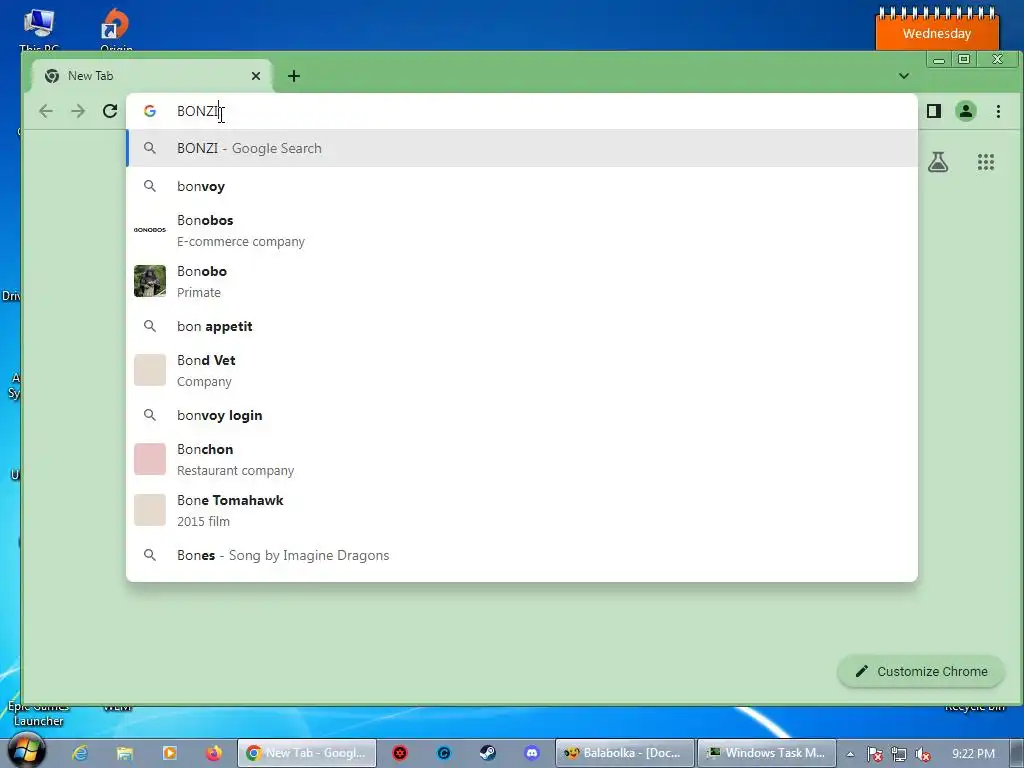Launch Firefox from the taskbar
Image resolution: width=1024 pixels, height=768 pixels.
click(x=214, y=753)
